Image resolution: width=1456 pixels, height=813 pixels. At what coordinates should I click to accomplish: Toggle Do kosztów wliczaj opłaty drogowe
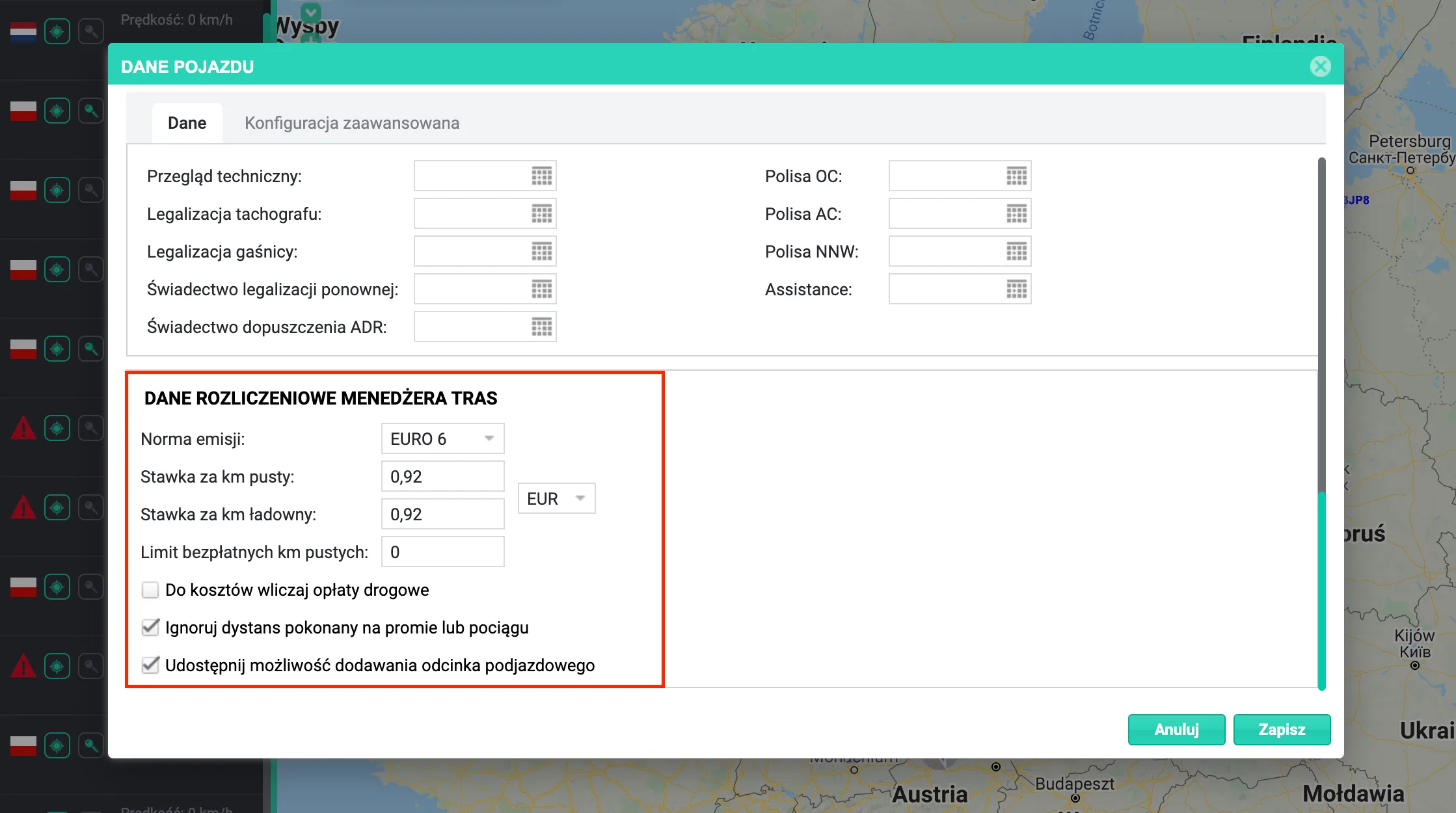pyautogui.click(x=150, y=590)
